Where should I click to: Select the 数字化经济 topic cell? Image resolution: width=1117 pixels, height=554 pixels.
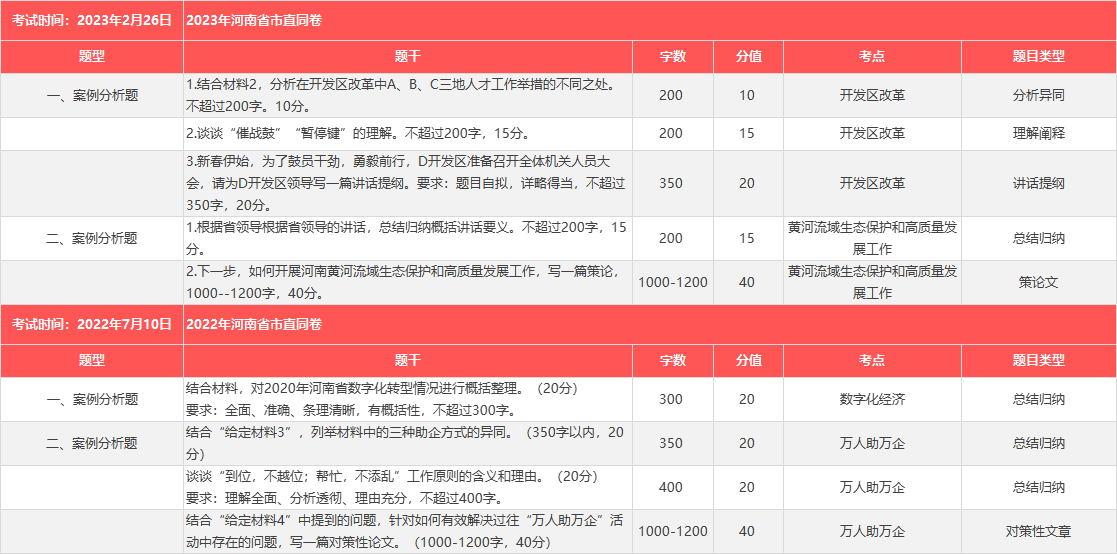click(x=872, y=399)
